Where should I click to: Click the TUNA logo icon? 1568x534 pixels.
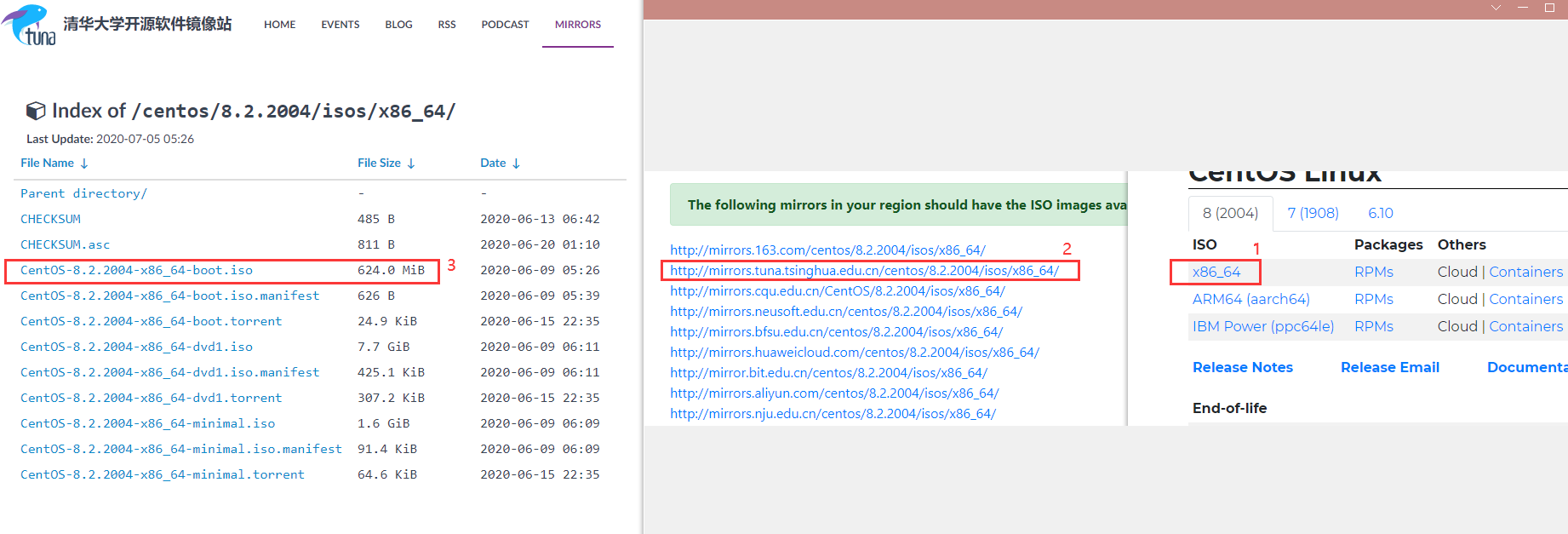(30, 25)
